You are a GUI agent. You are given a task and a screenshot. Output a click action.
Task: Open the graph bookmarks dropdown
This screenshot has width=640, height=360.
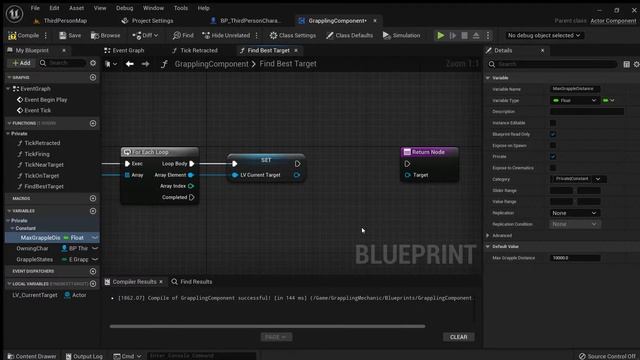pyautogui.click(x=111, y=64)
